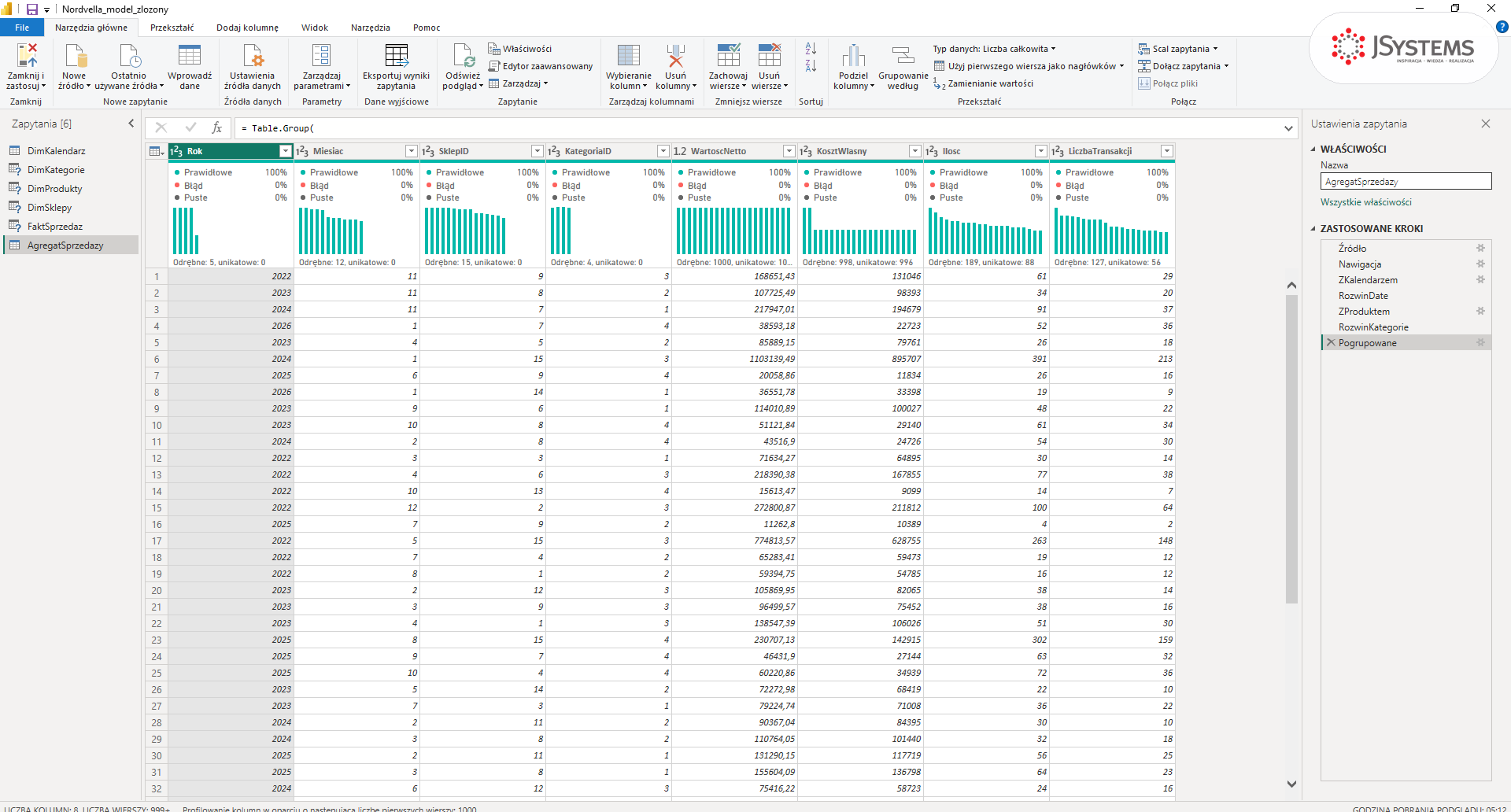
Task: Click the Usuń kolumny icon
Action: click(x=675, y=56)
